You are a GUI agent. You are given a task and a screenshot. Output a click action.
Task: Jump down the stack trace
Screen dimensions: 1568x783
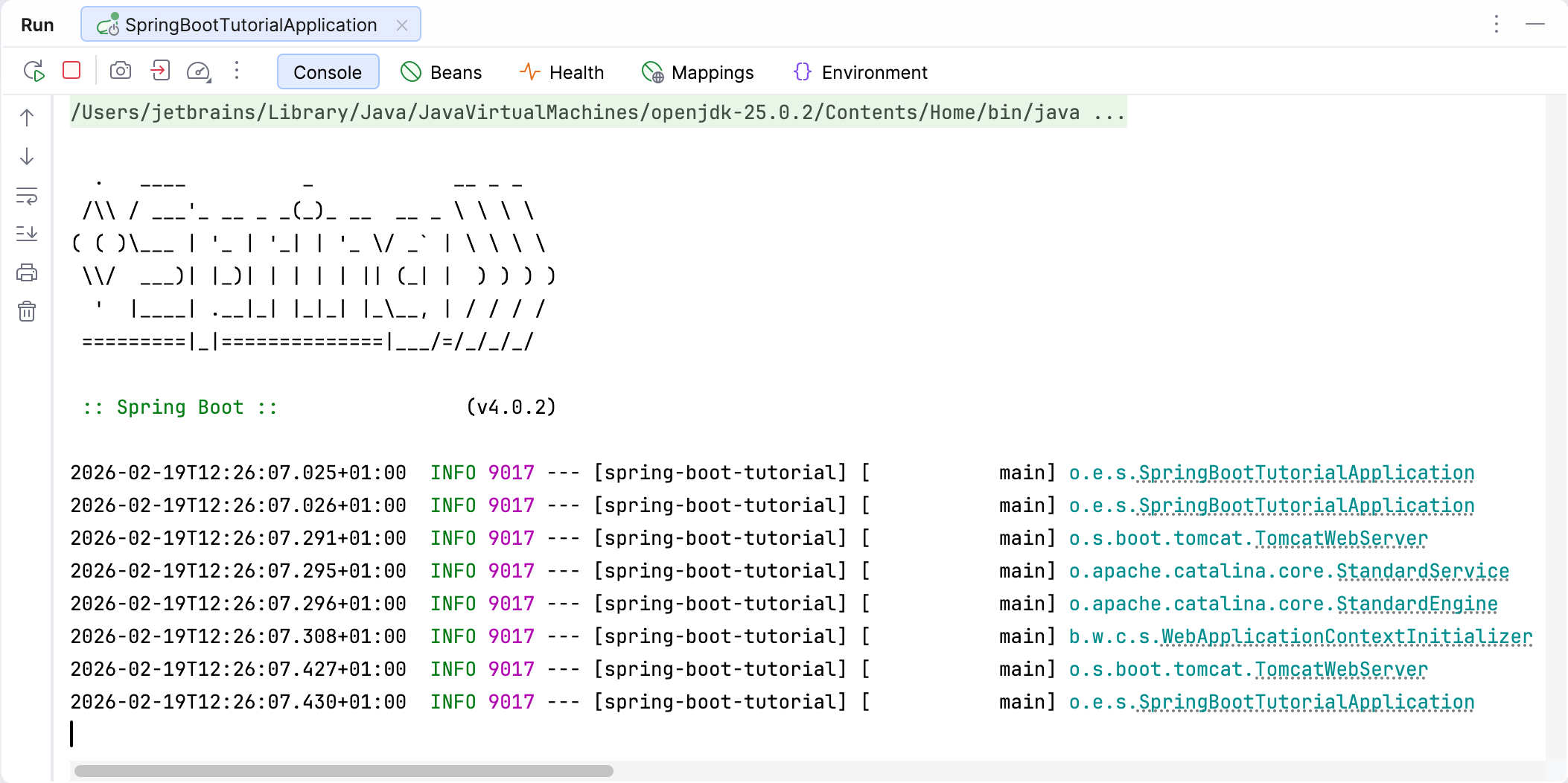[x=27, y=157]
